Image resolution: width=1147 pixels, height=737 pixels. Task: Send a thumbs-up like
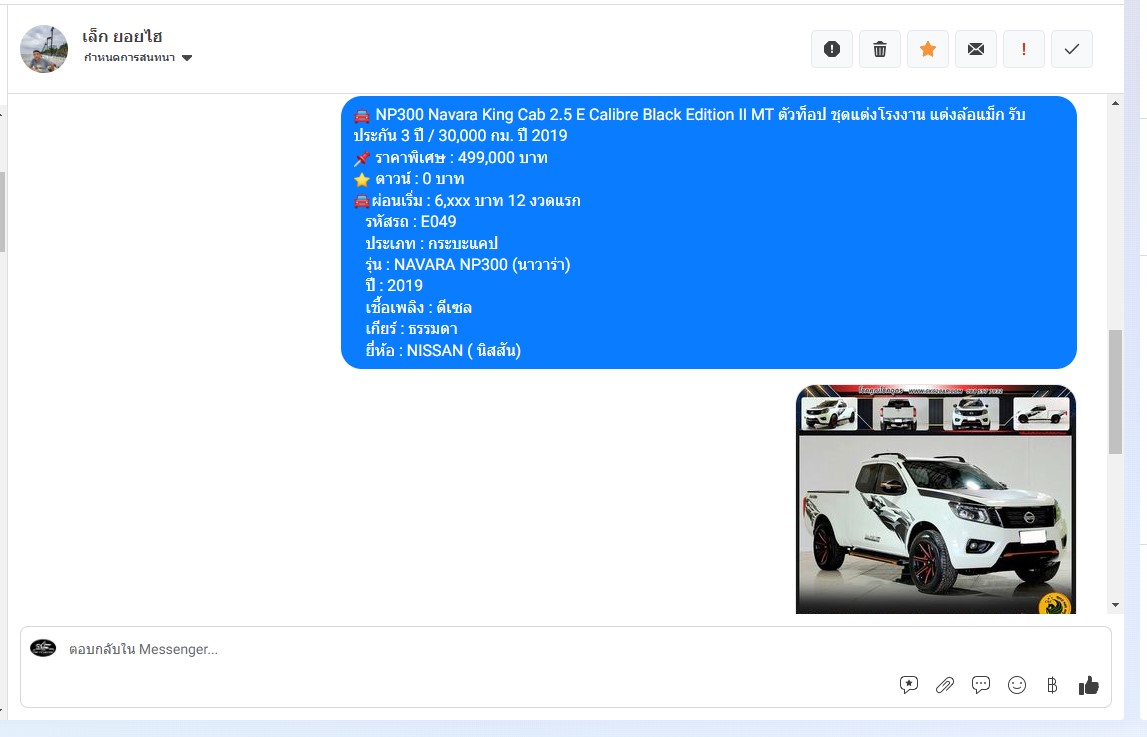tap(1088, 685)
